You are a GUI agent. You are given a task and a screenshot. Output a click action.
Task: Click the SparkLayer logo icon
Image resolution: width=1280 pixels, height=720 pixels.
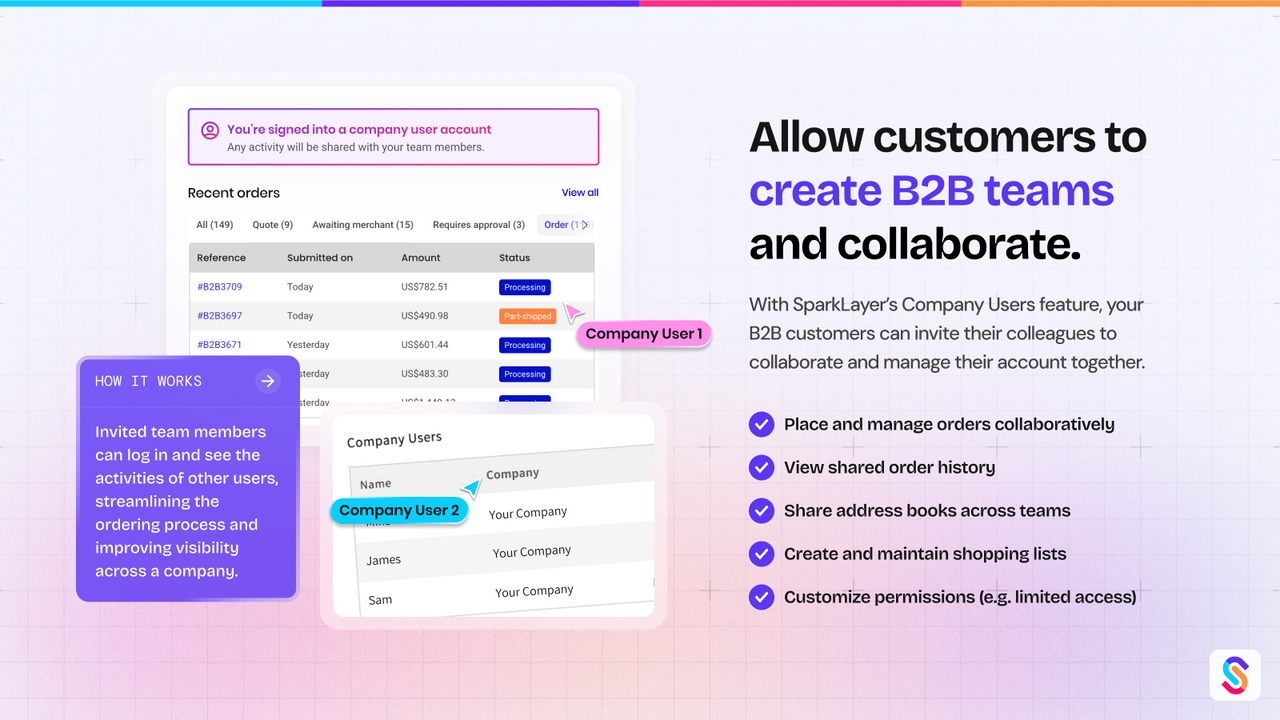(x=1234, y=675)
